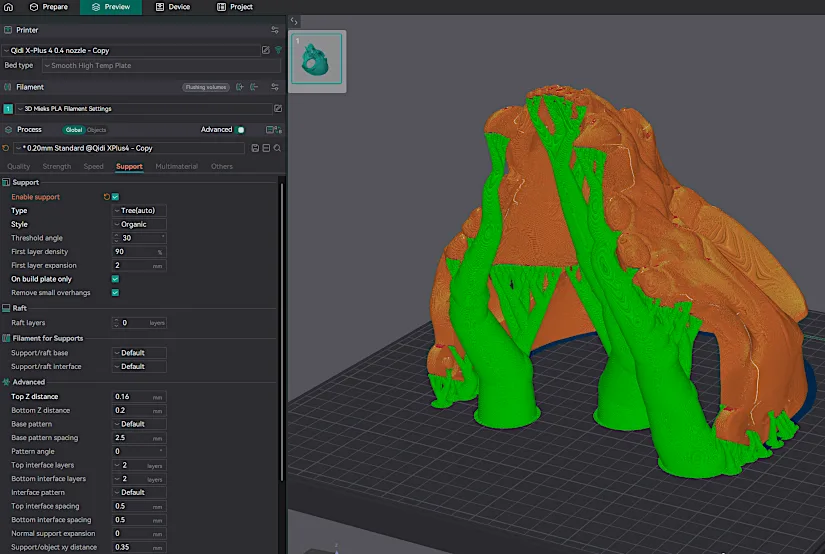The image size is (825, 554).
Task: Click Raft layers stepper field
Action: coord(139,323)
